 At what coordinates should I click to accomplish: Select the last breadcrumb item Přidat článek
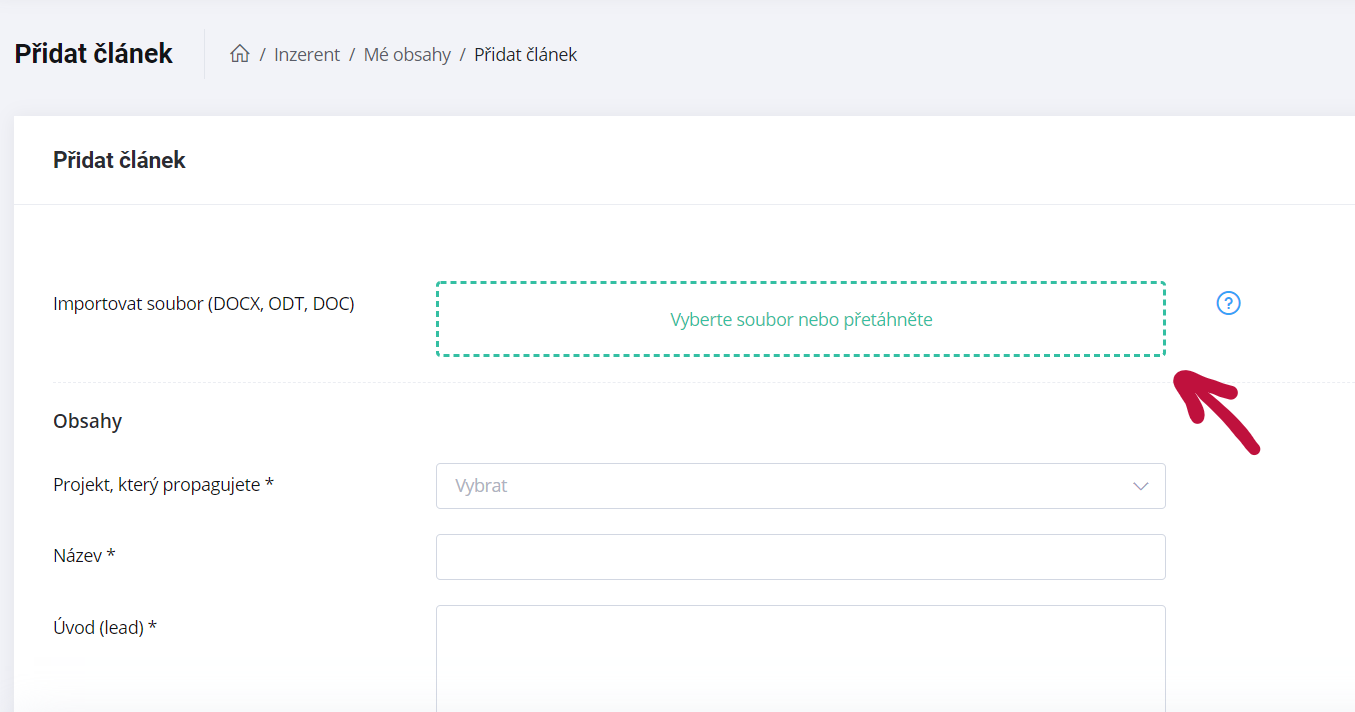point(525,55)
